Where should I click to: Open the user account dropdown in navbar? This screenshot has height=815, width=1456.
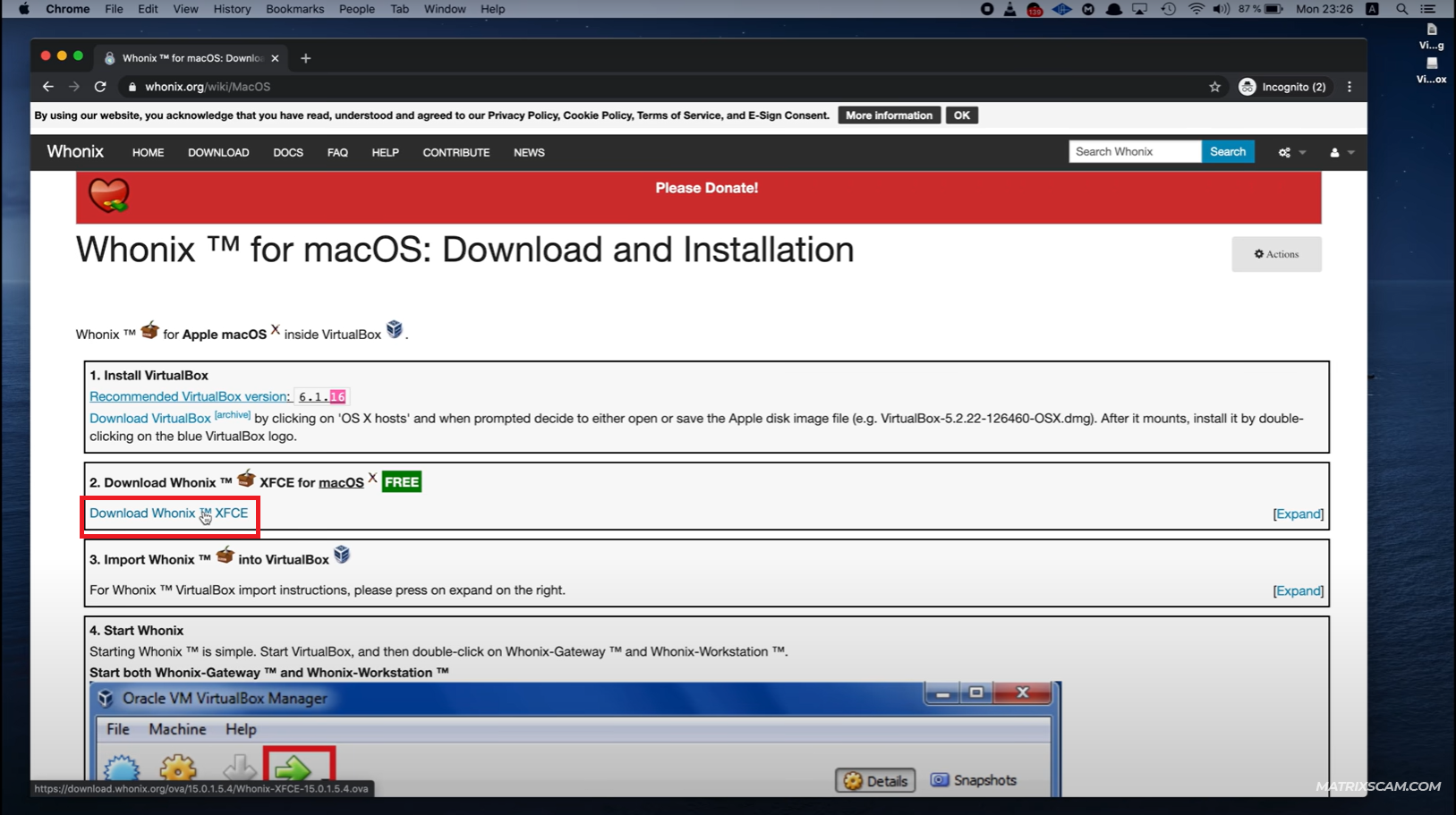click(1341, 153)
